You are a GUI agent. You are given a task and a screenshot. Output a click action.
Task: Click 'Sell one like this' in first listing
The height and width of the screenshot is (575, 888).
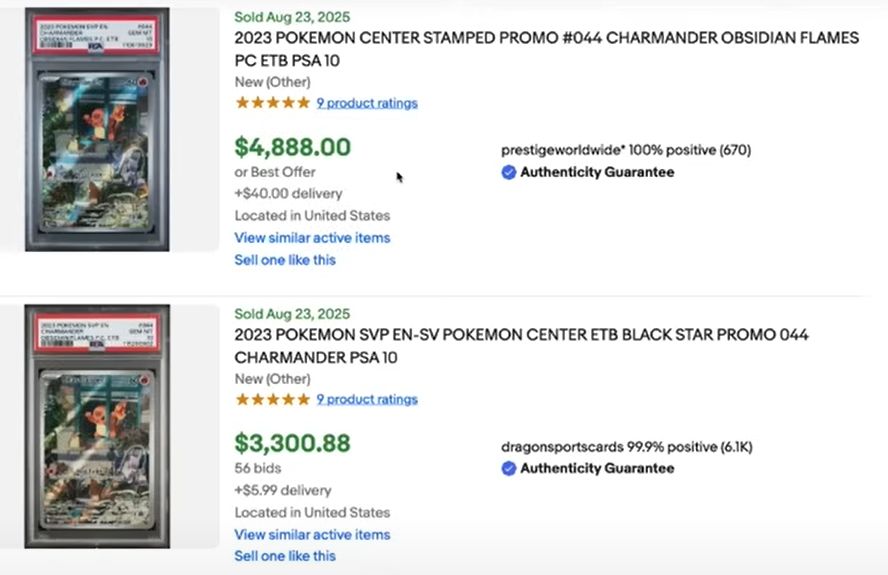(285, 260)
